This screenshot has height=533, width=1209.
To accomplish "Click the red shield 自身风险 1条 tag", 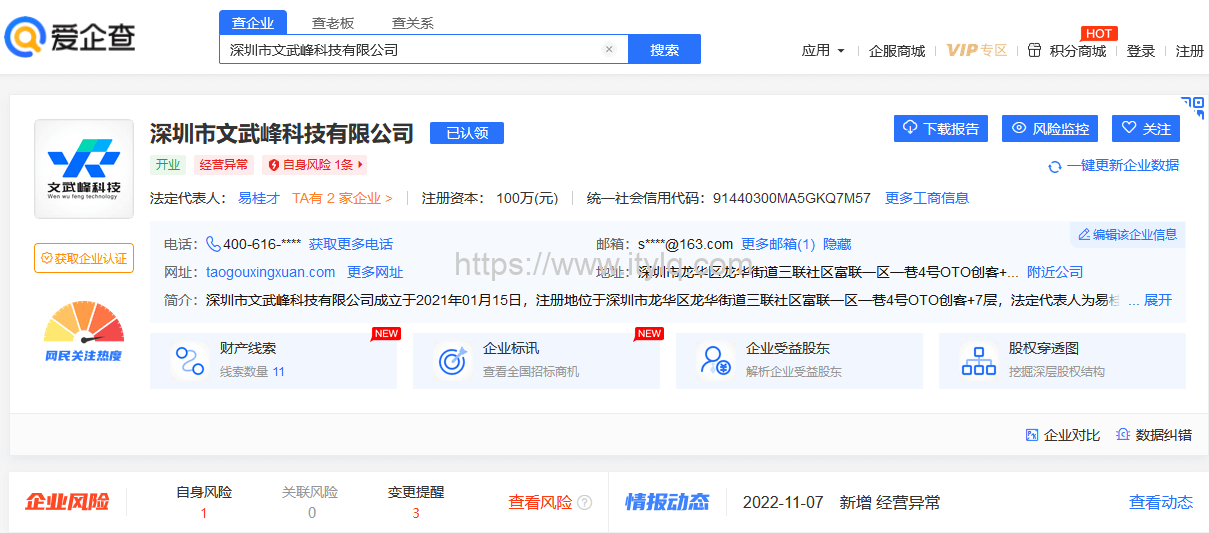I will [314, 165].
